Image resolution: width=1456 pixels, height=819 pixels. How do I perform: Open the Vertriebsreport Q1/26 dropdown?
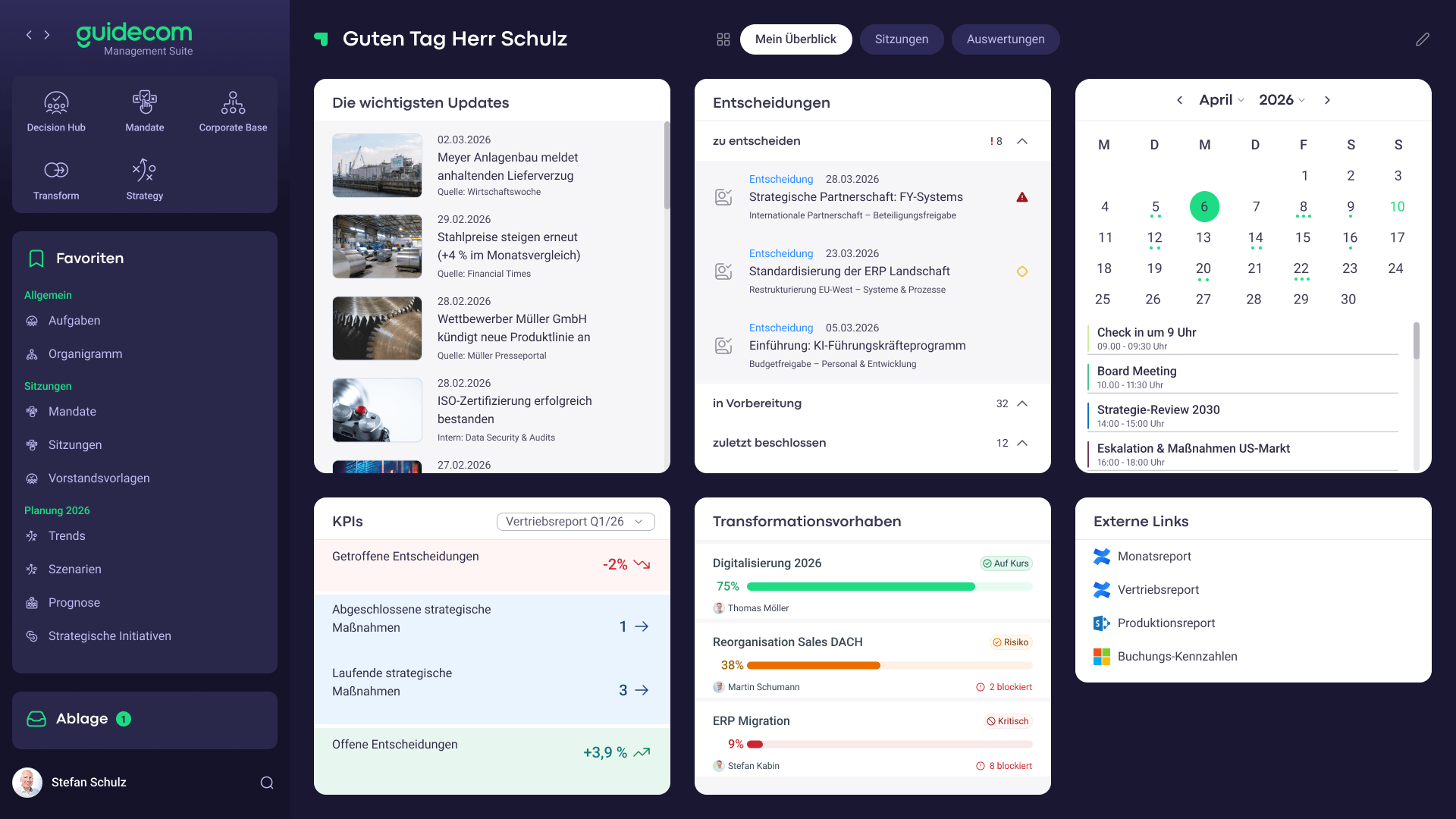(576, 522)
